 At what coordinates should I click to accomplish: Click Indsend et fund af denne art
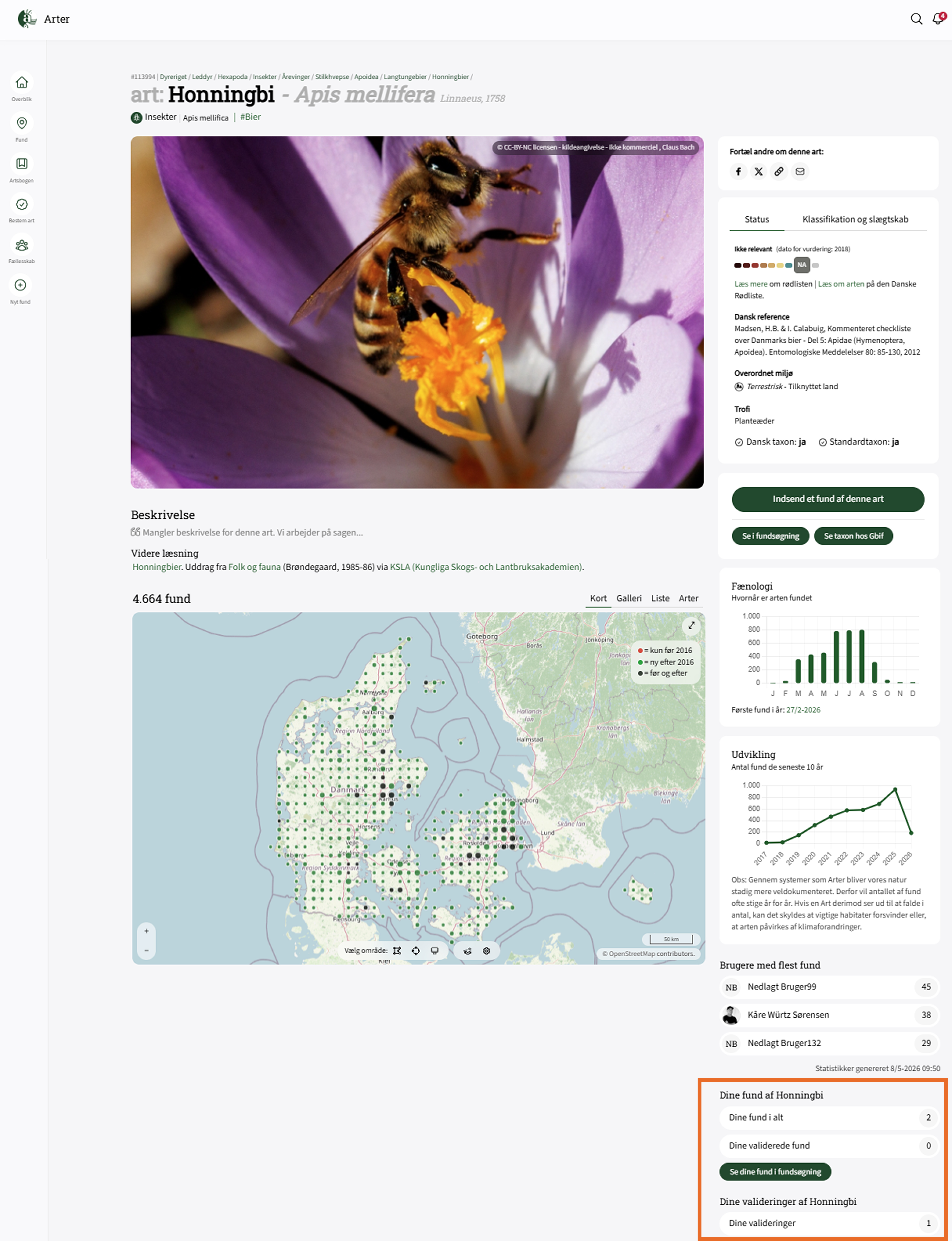(x=828, y=499)
